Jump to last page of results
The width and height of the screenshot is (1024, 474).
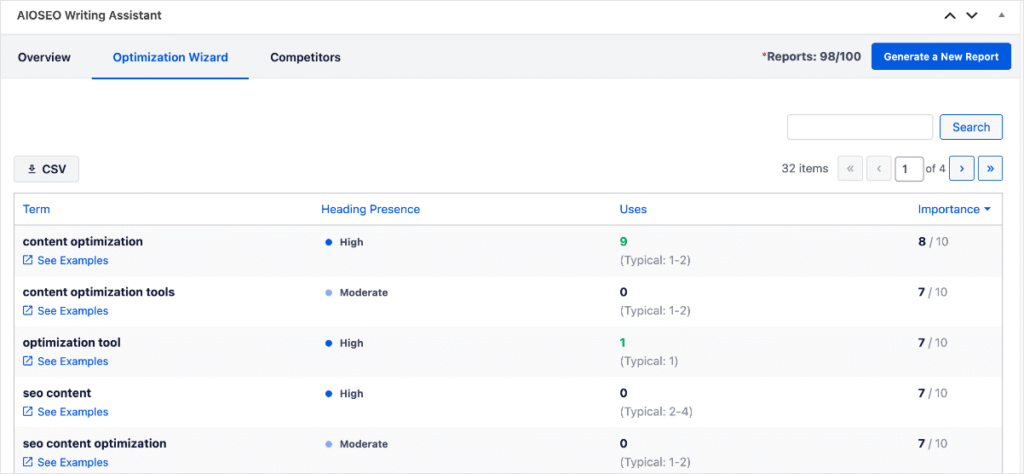(x=991, y=168)
